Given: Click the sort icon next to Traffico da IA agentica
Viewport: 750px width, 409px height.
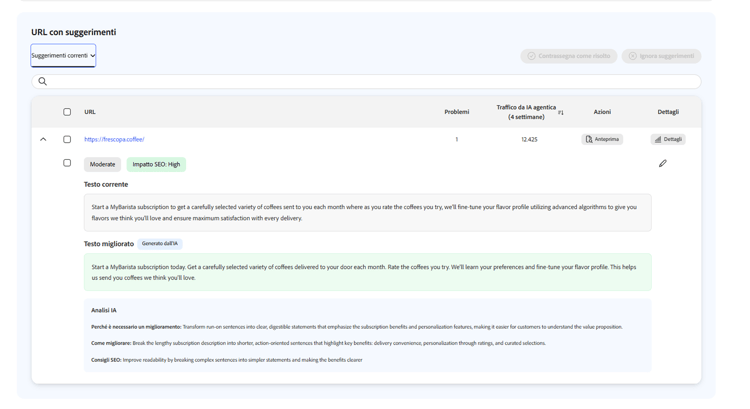Looking at the screenshot, I should tap(561, 112).
